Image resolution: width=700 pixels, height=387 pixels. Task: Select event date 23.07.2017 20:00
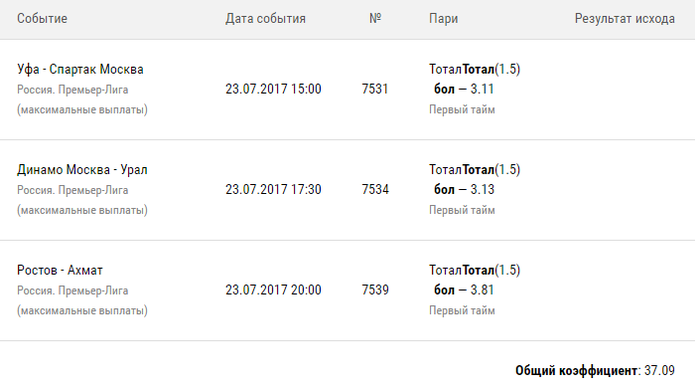click(273, 290)
